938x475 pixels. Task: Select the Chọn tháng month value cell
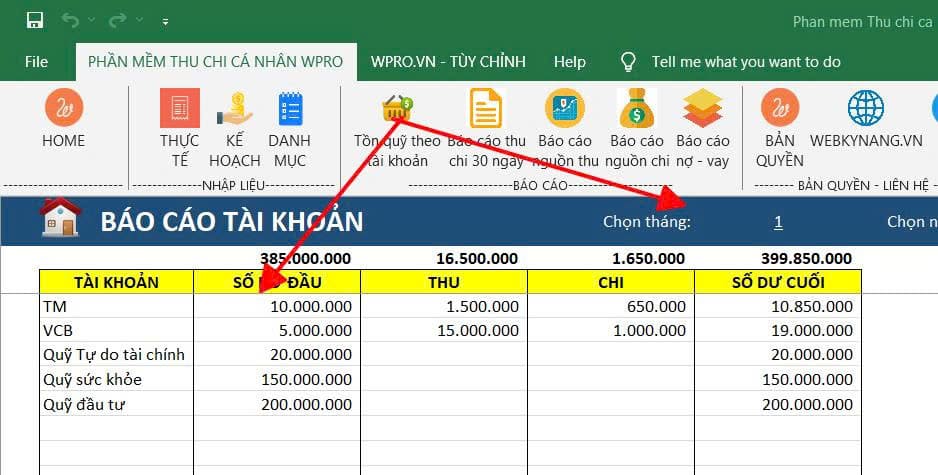(x=778, y=222)
